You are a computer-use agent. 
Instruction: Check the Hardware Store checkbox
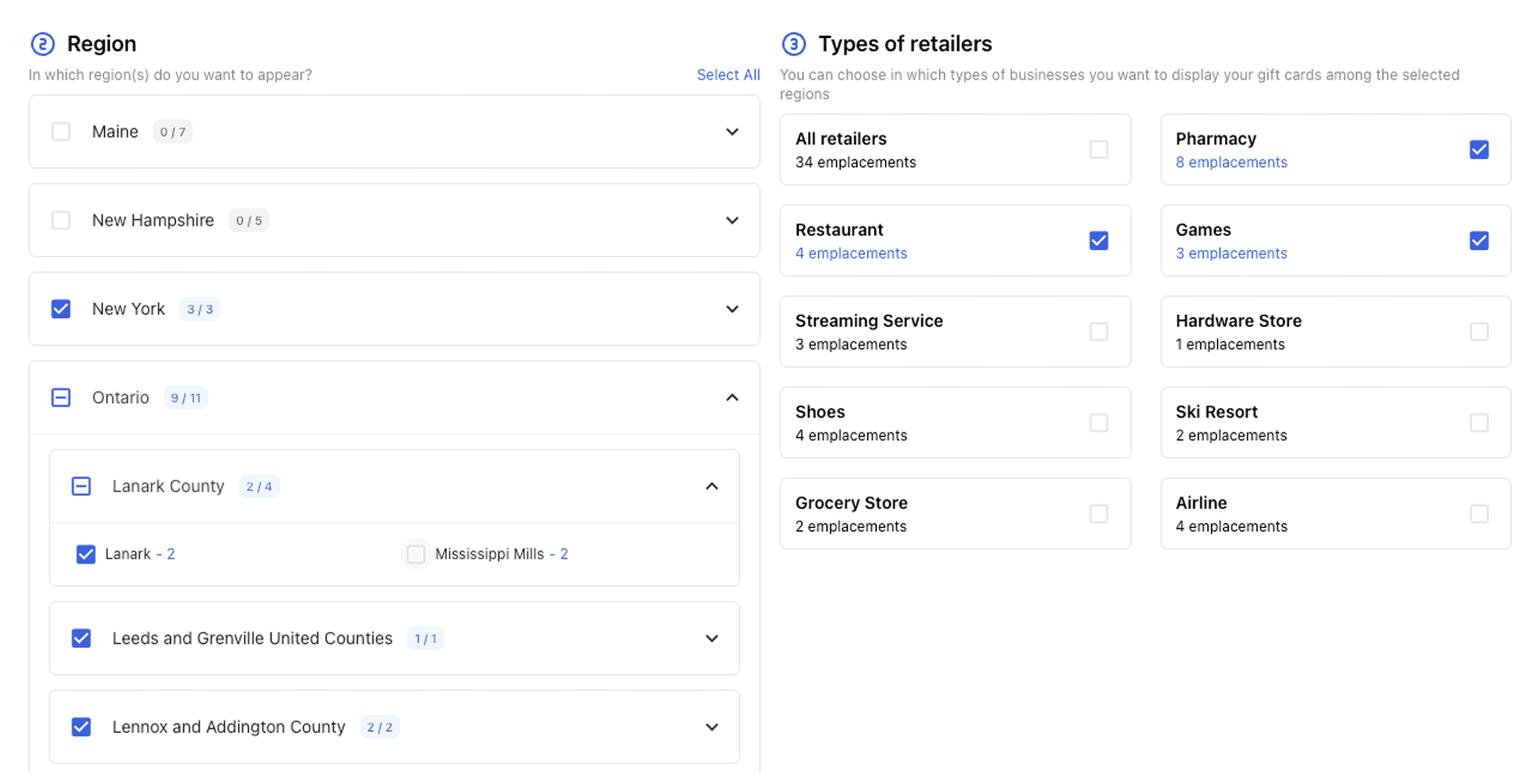coord(1479,332)
